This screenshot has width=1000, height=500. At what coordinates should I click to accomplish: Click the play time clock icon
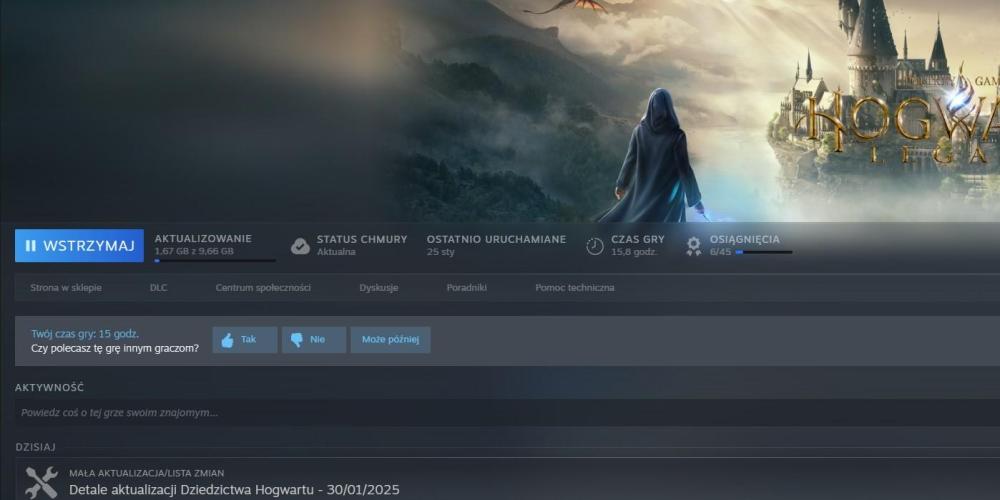pyautogui.click(x=595, y=246)
